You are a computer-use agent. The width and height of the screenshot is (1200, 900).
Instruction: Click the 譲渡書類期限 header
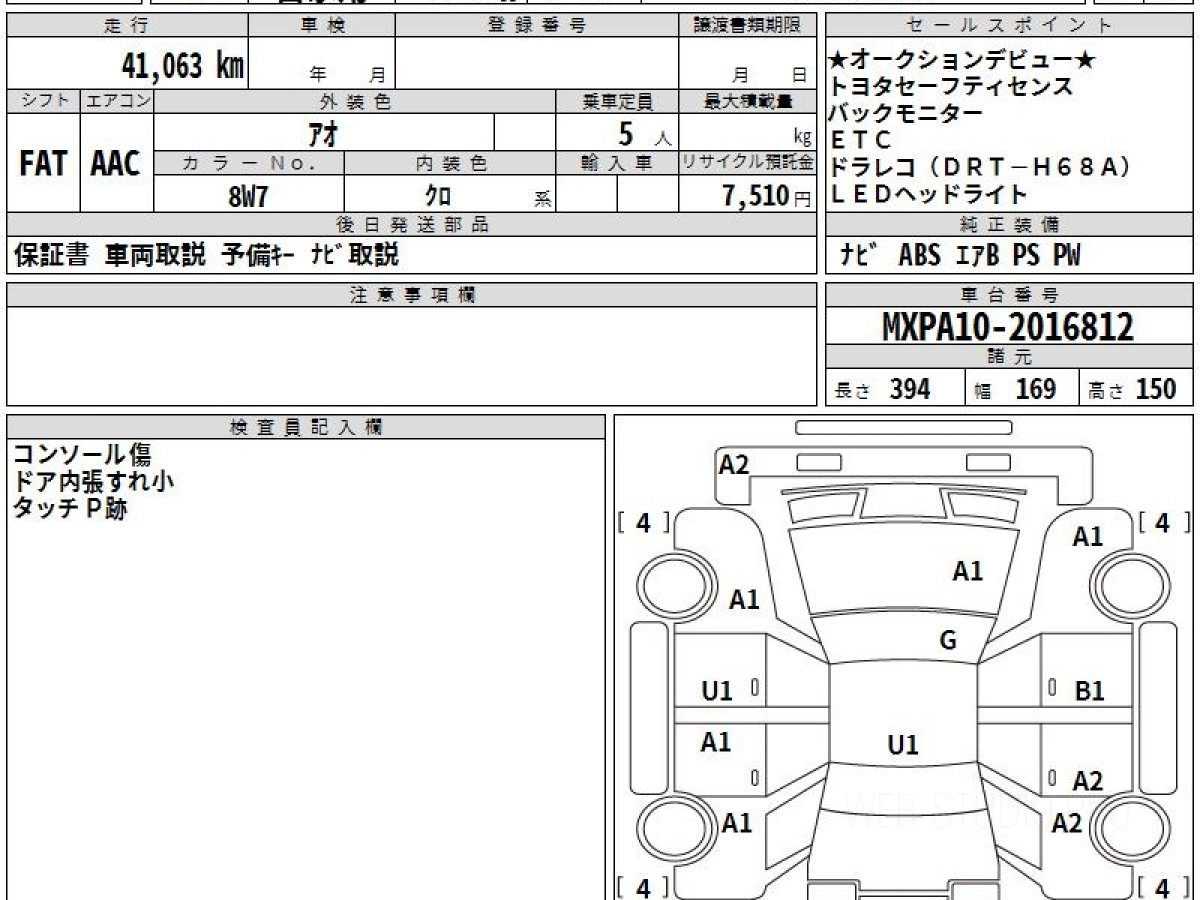tap(747, 26)
